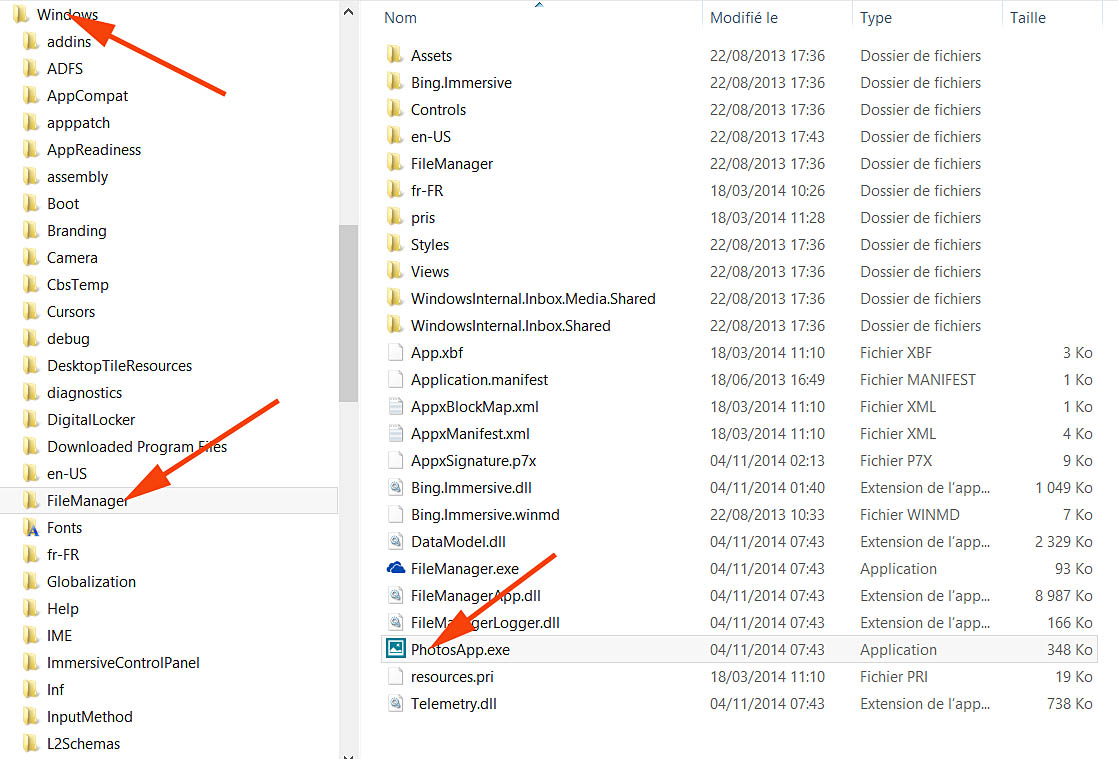Screen dimensions: 1118x759
Task: Click the scroll up arrow in navigation pane
Action: pyautogui.click(x=348, y=11)
